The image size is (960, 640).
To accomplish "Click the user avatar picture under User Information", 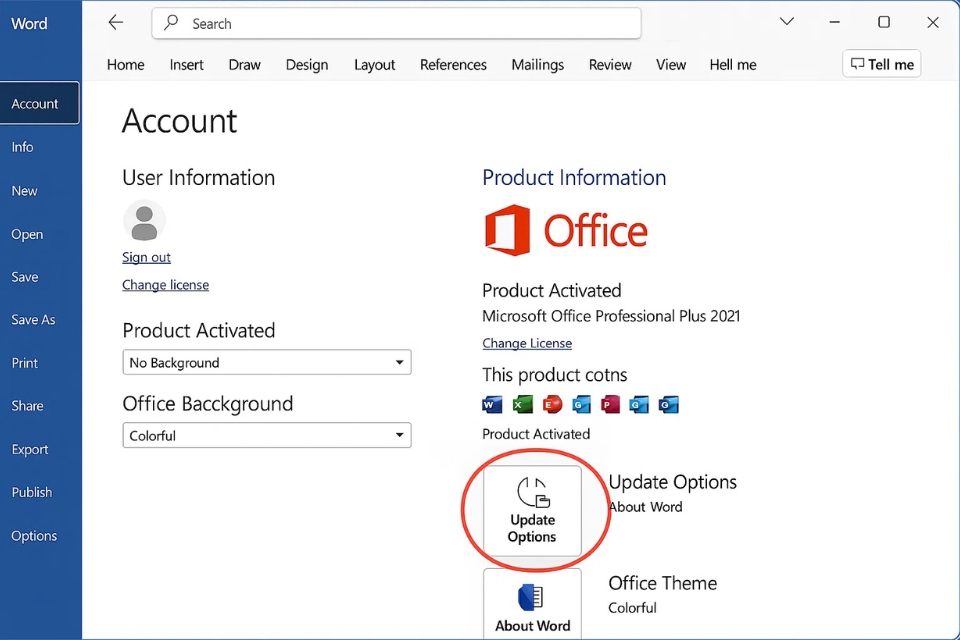I will point(144,222).
